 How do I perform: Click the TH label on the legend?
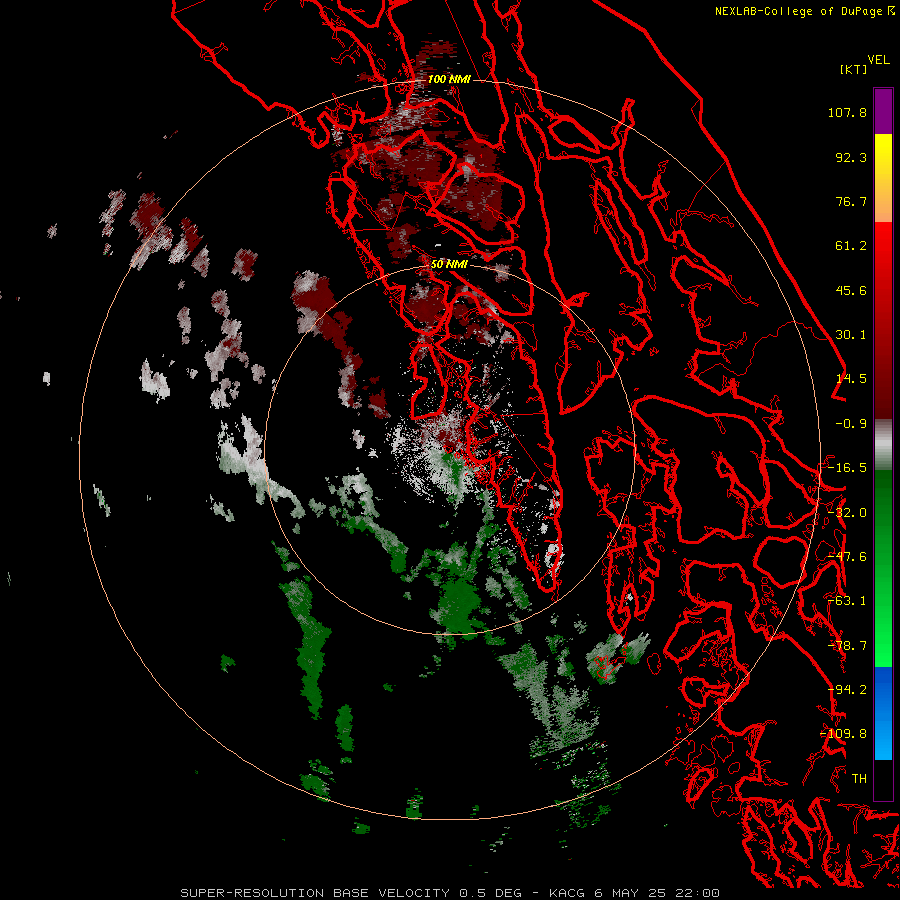pyautogui.click(x=859, y=779)
